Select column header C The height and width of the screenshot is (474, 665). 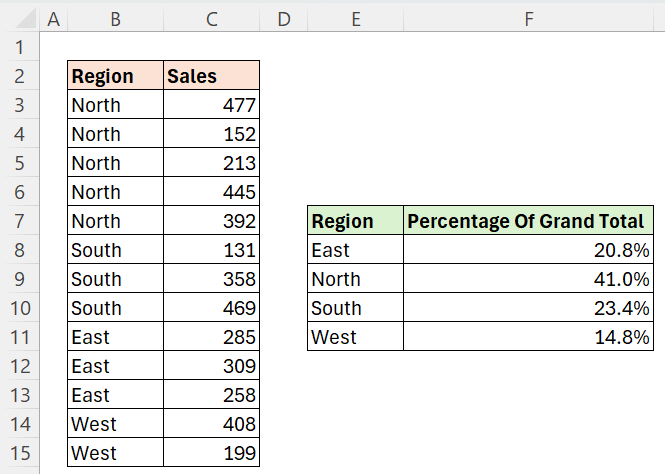(211, 17)
